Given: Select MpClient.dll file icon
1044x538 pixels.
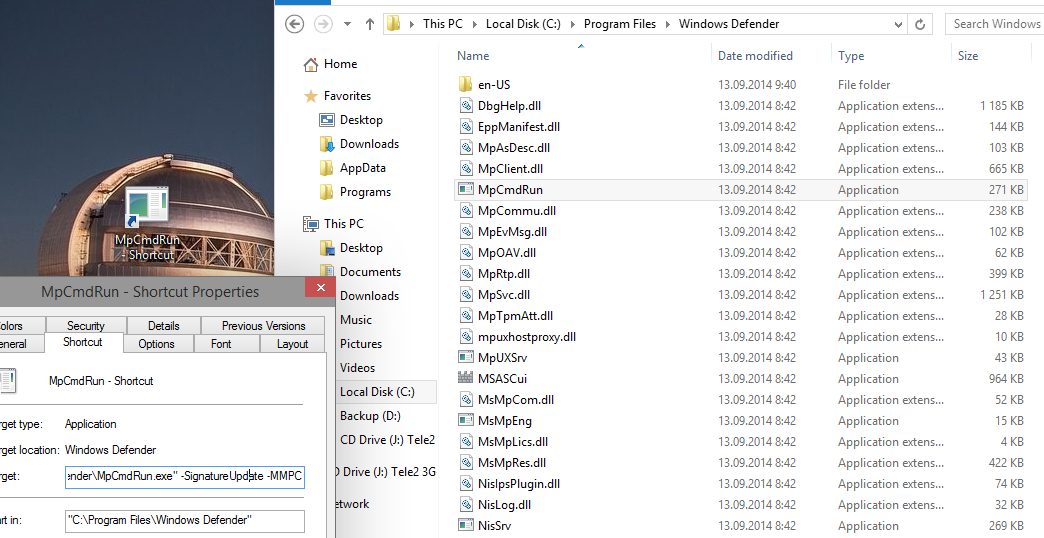Looking at the screenshot, I should 465,168.
